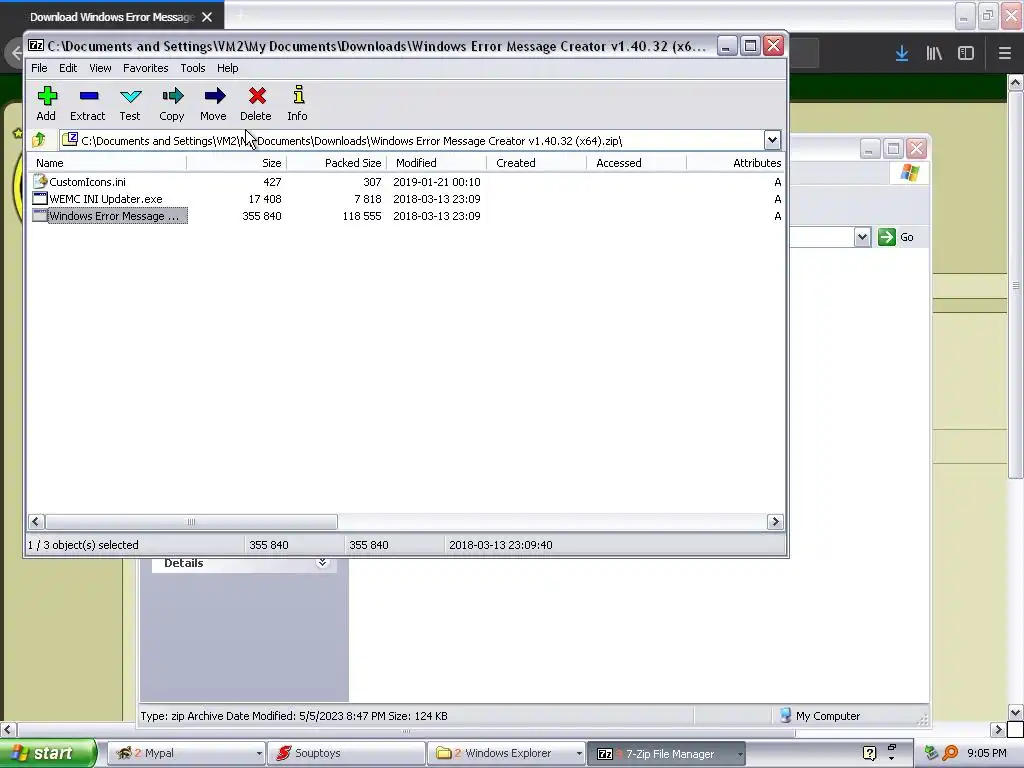Expand the 7-Zip address path dropdown
The width and height of the screenshot is (1024, 768).
772,140
